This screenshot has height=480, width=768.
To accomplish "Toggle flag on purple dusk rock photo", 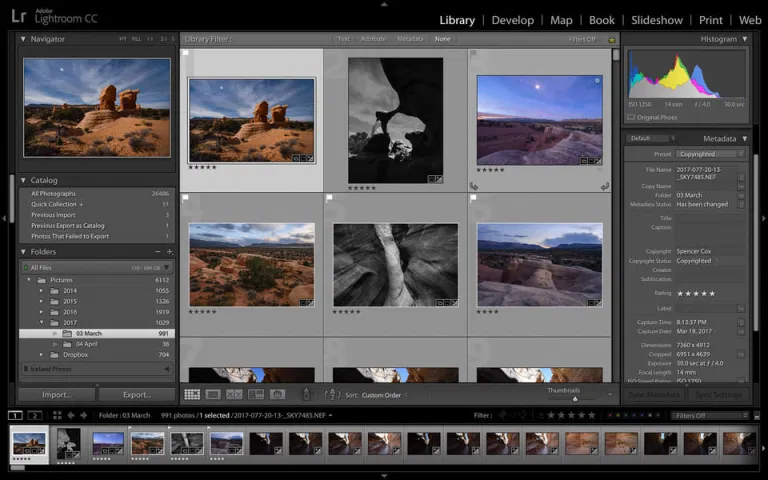I will (x=473, y=198).
